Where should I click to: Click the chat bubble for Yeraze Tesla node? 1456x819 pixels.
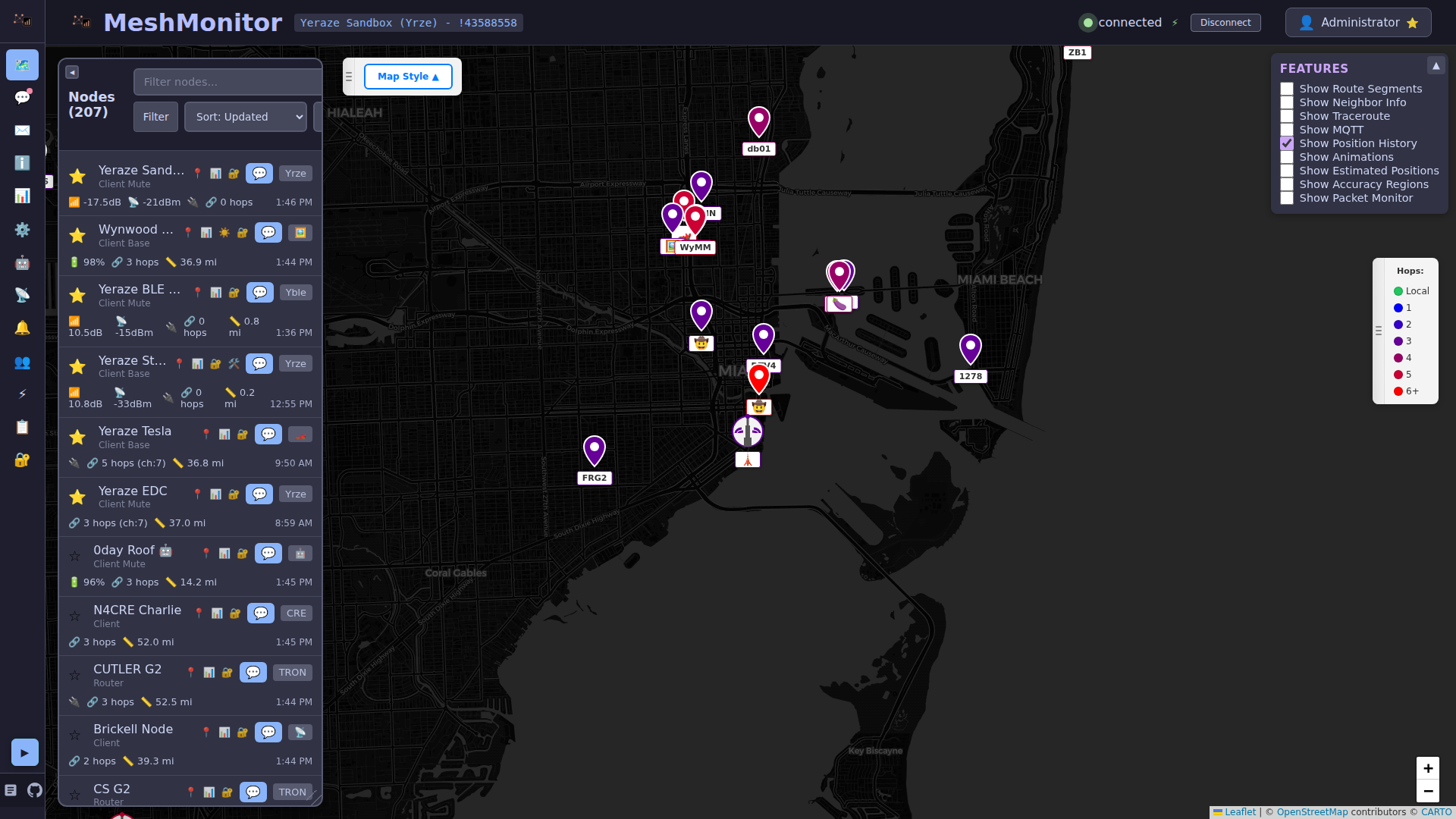click(268, 434)
